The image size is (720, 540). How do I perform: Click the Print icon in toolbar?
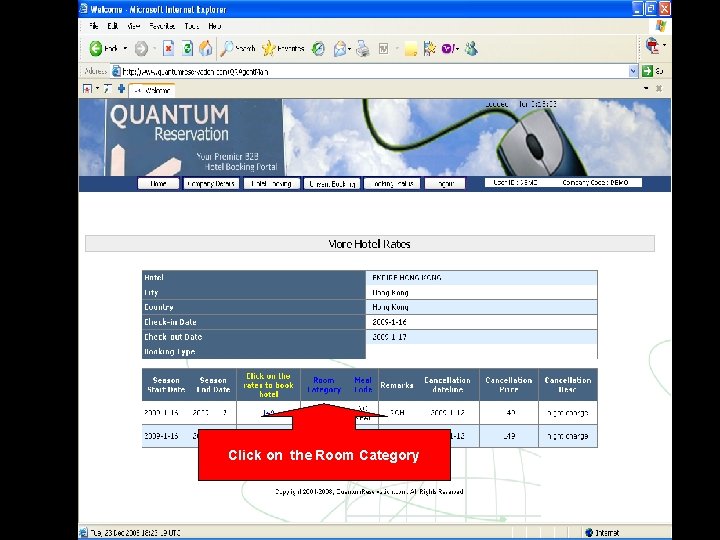(363, 48)
